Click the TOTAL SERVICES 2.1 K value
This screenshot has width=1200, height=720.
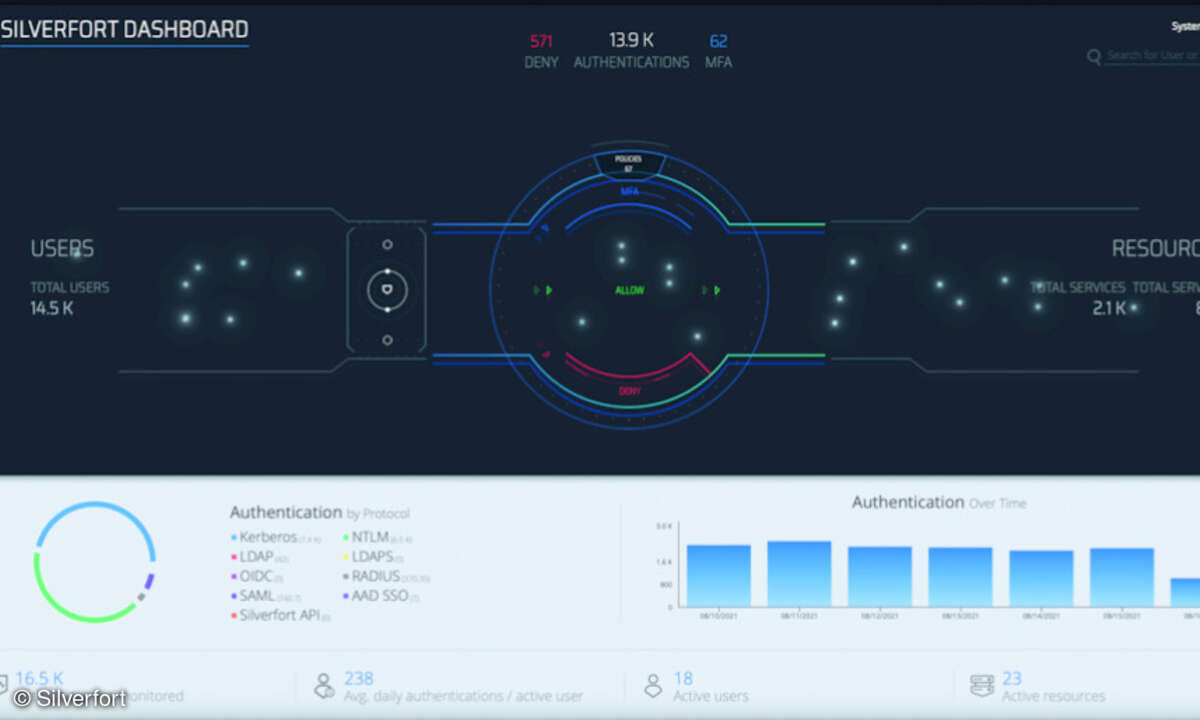[x=1109, y=308]
